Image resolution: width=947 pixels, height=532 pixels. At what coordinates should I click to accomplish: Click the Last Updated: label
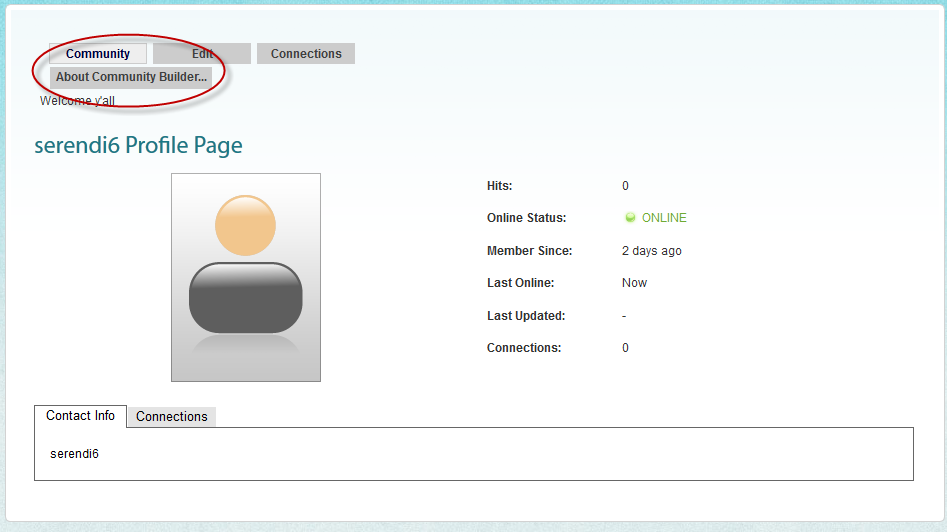click(526, 316)
